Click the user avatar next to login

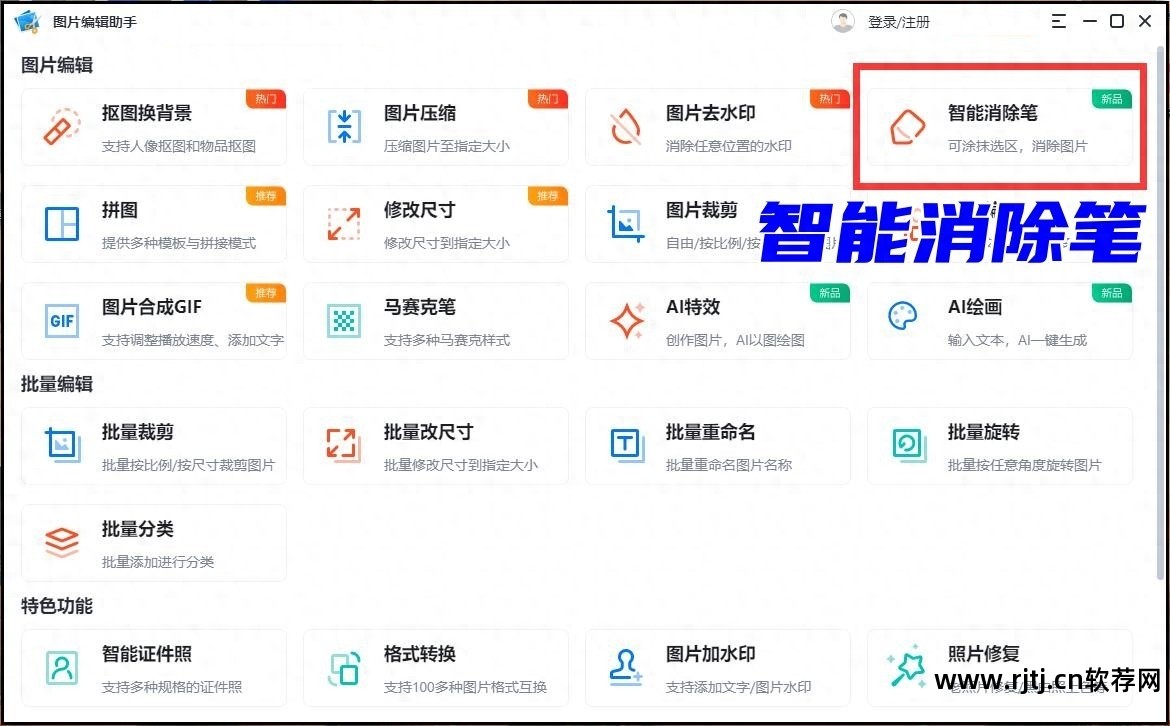843,20
